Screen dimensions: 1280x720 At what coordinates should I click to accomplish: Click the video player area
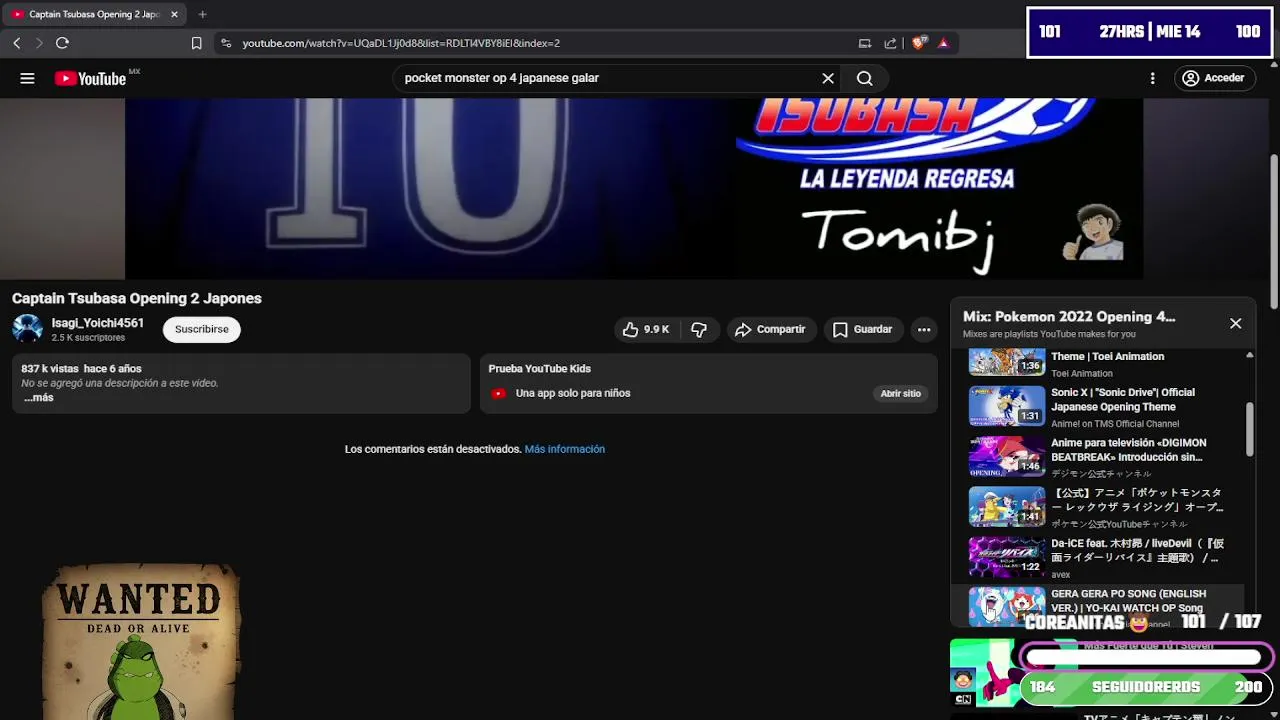634,188
